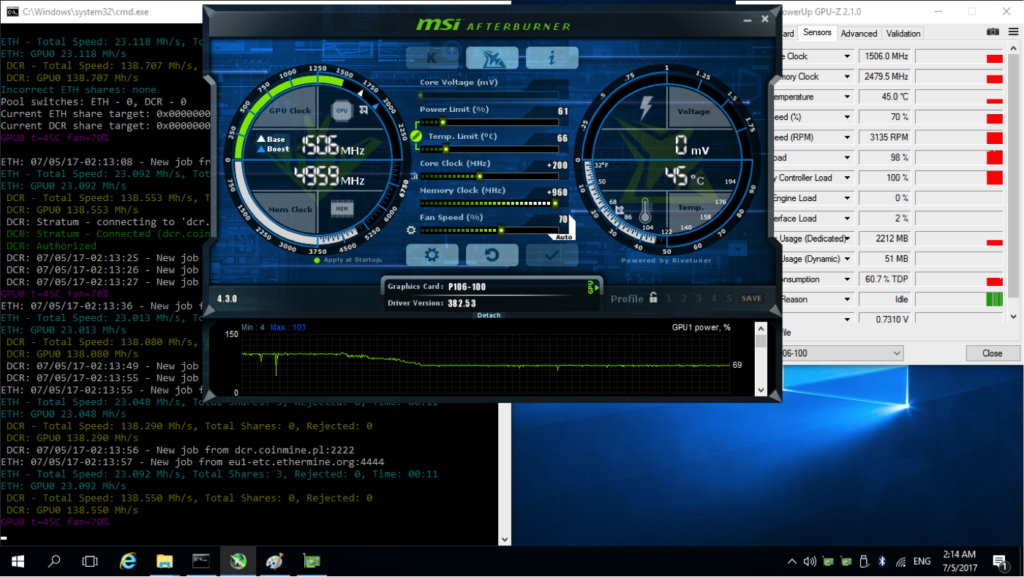This screenshot has height=577, width=1024.
Task: Open the P106-100 device selector in GPU-Z
Action: pos(897,352)
